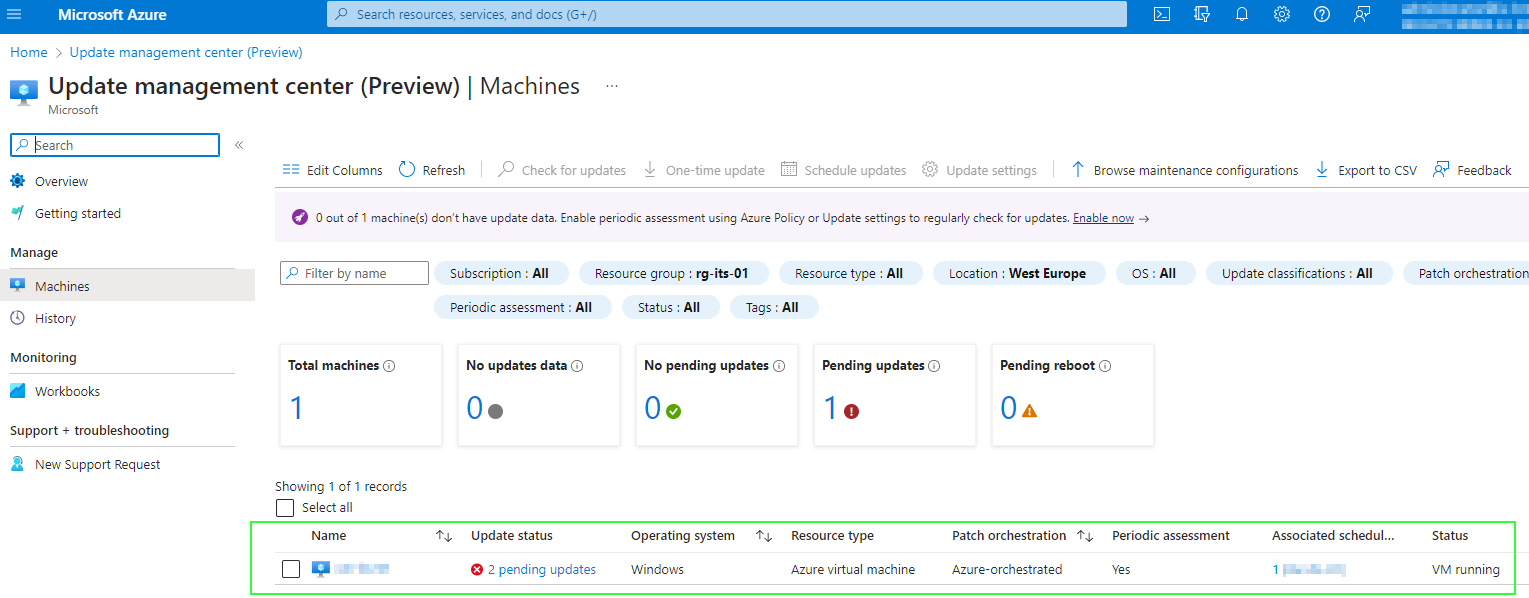Select Machines in the sidebar
This screenshot has height=598, width=1529.
[127, 286]
